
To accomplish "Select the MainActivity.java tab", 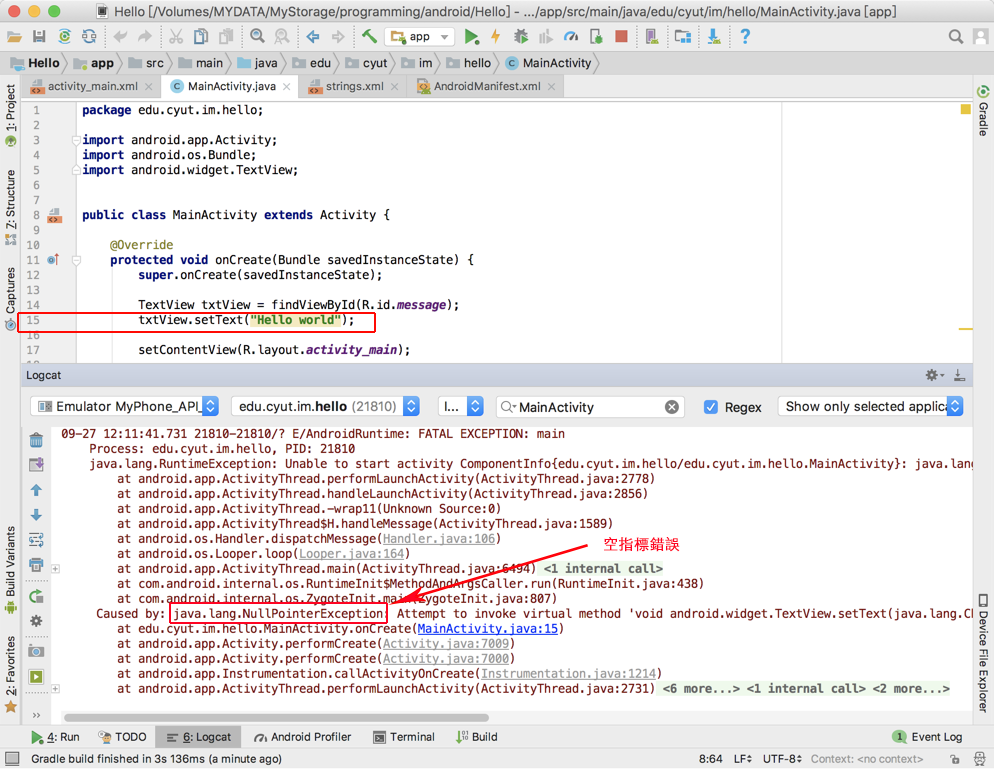I will coord(231,86).
